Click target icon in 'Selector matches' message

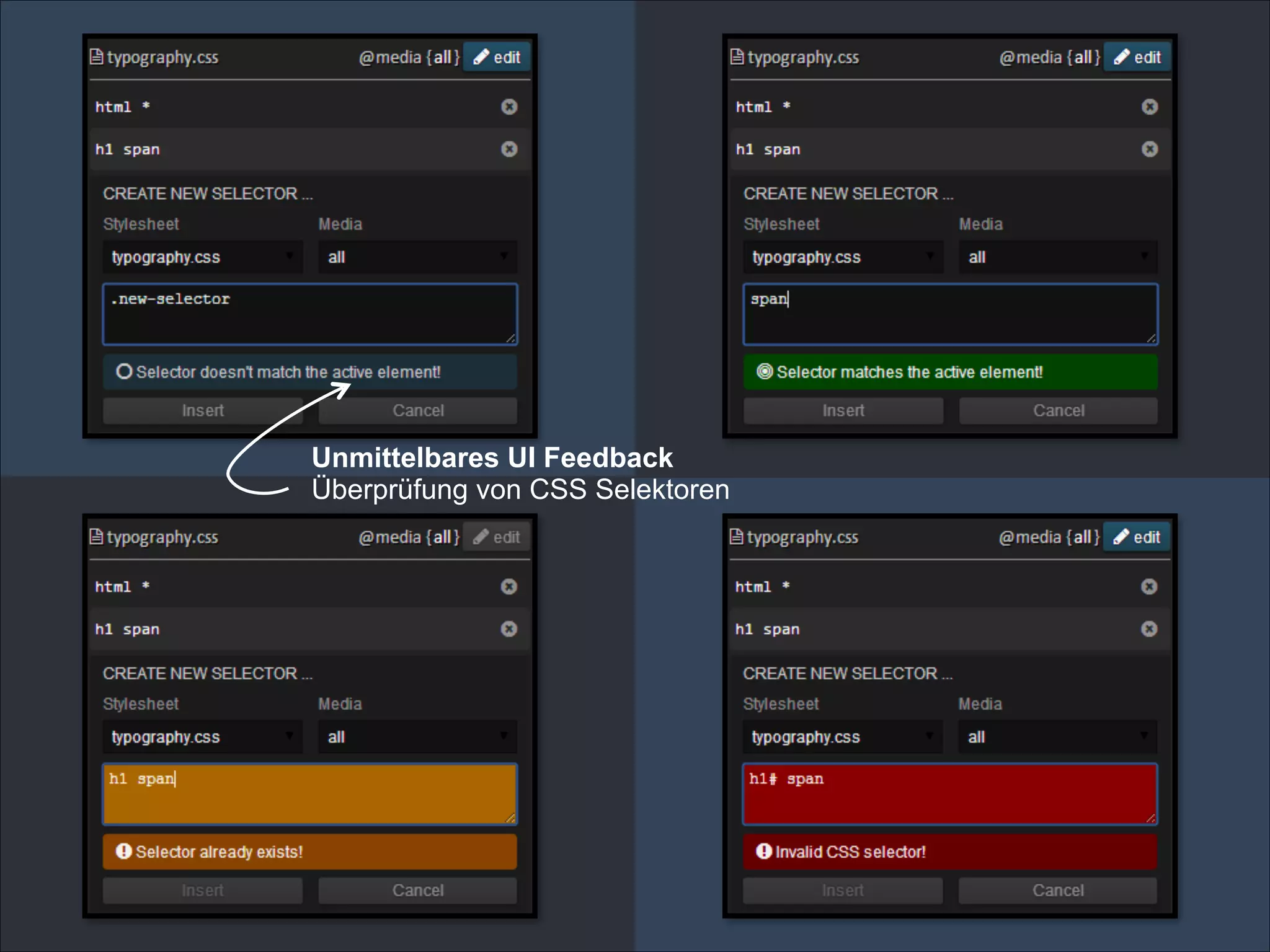click(765, 371)
